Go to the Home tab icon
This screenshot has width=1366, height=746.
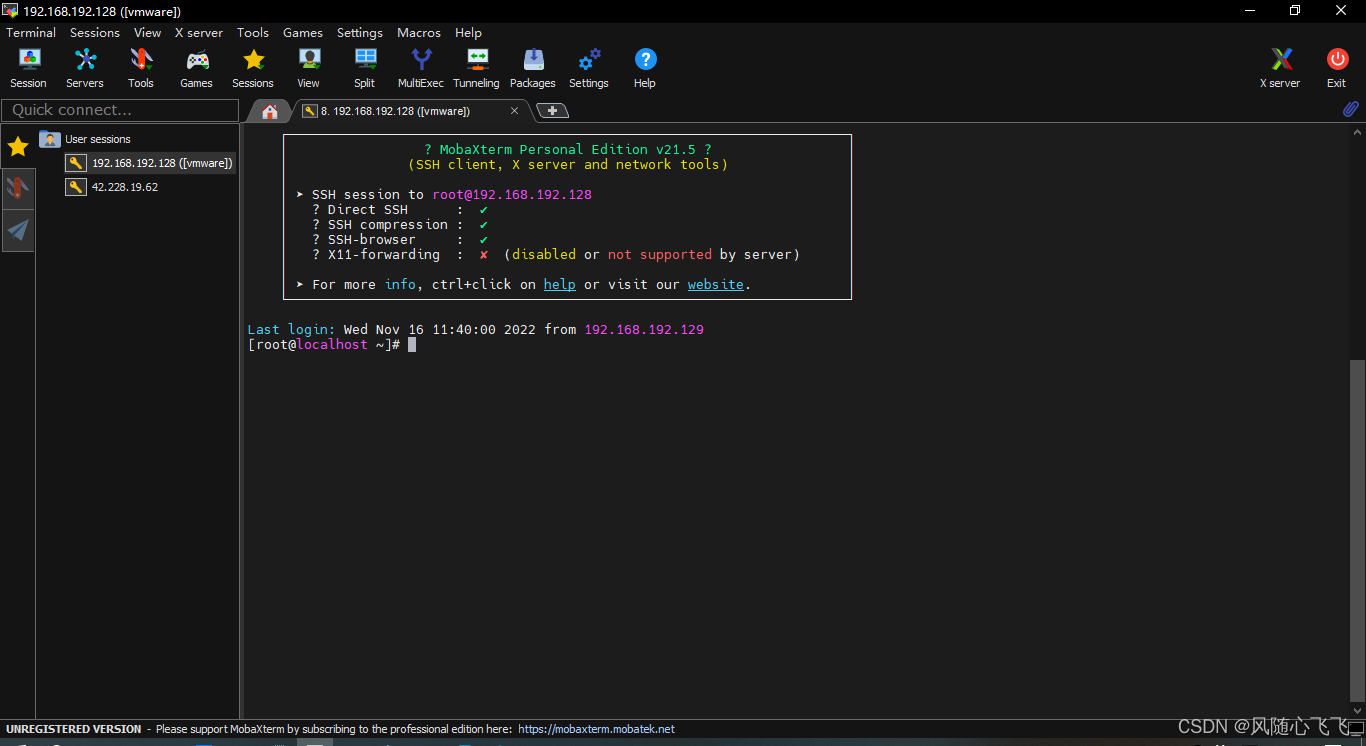(270, 111)
